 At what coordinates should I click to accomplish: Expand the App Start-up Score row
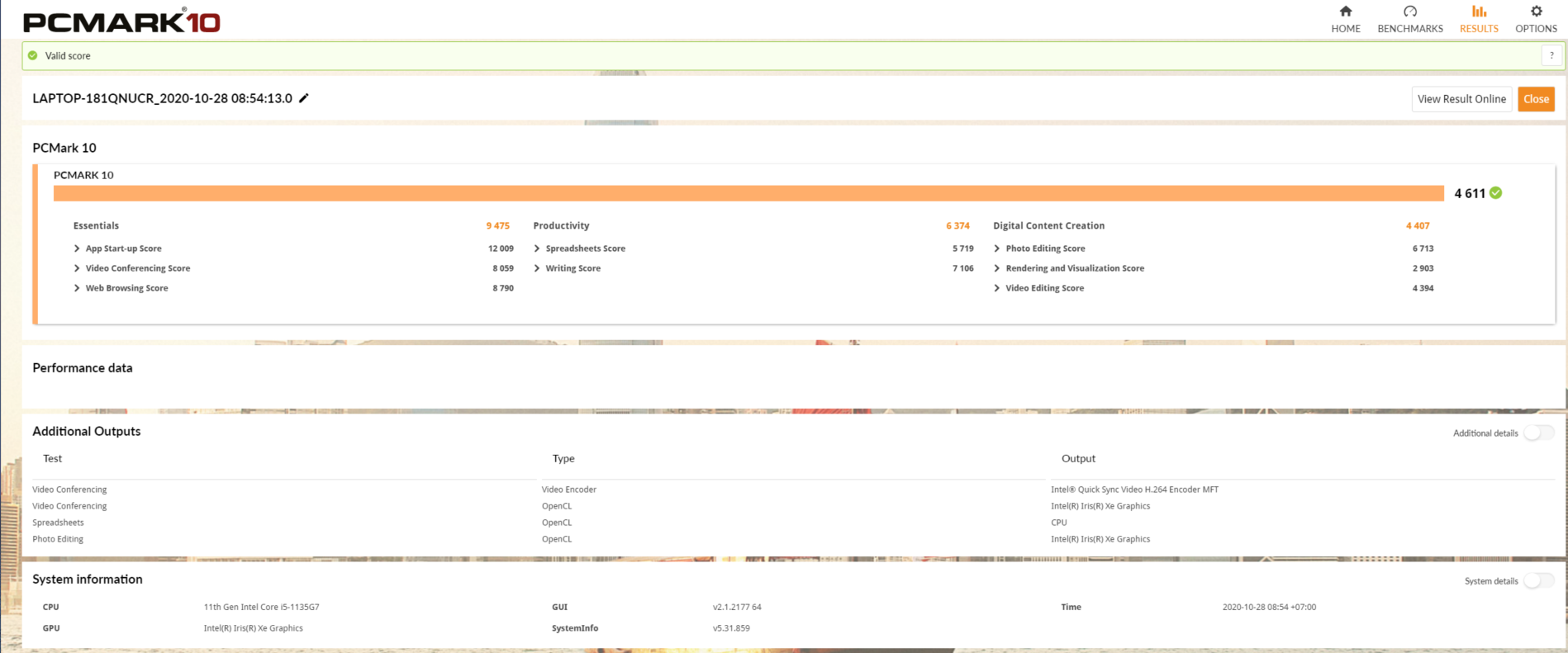tap(293, 248)
